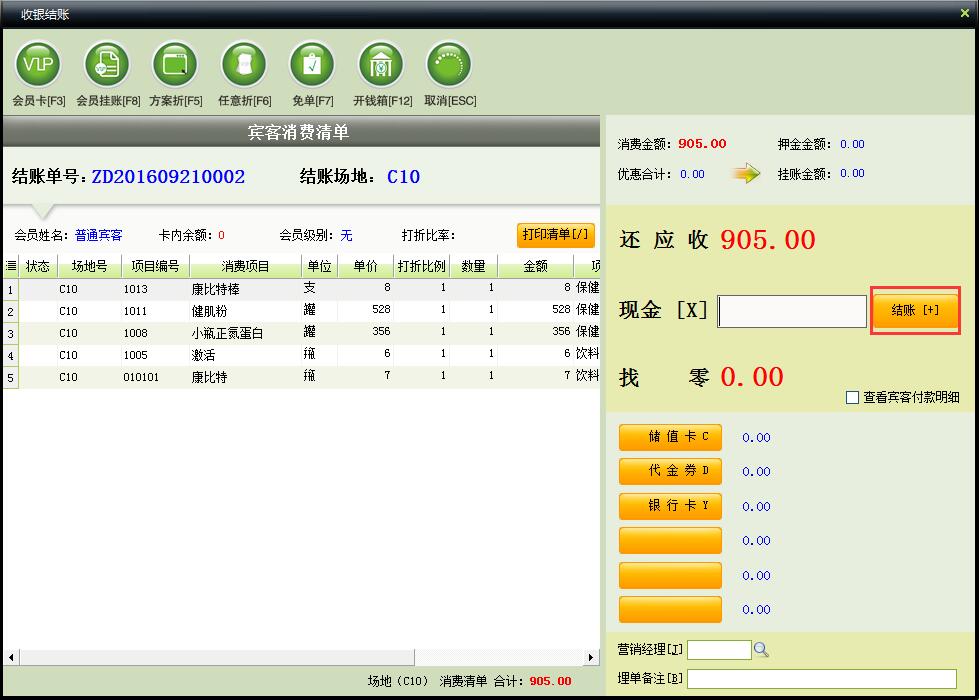Click the 结账场地 value C10

coord(403,177)
